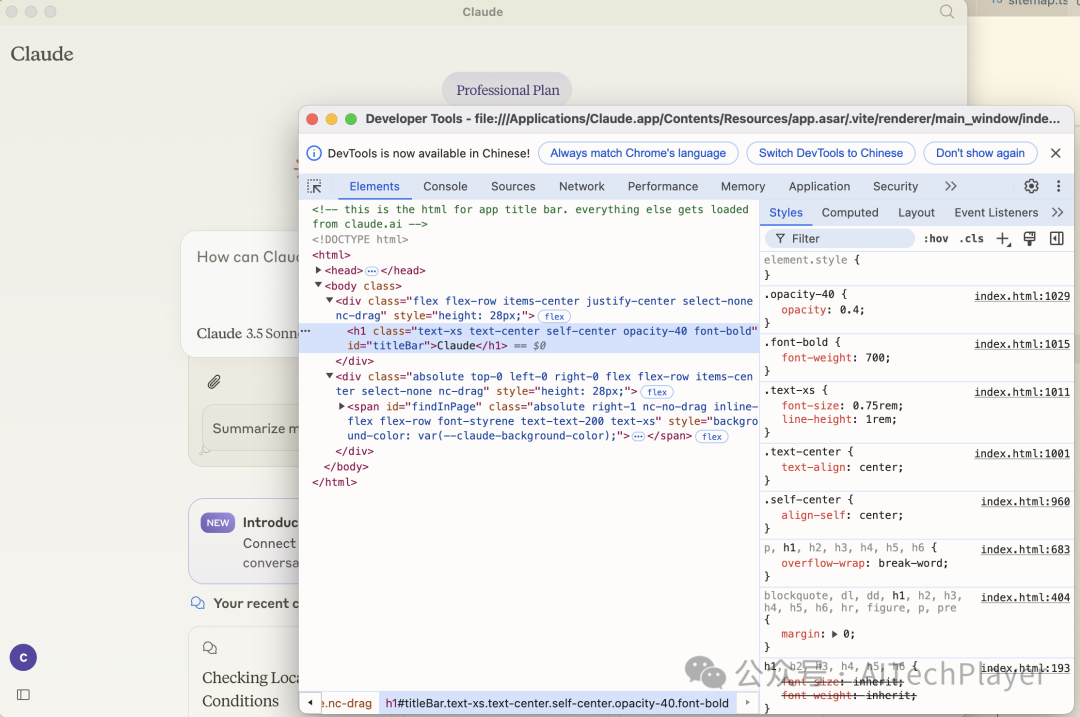Click the search icon in Claude window
The width and height of the screenshot is (1080, 717).
pos(947,12)
